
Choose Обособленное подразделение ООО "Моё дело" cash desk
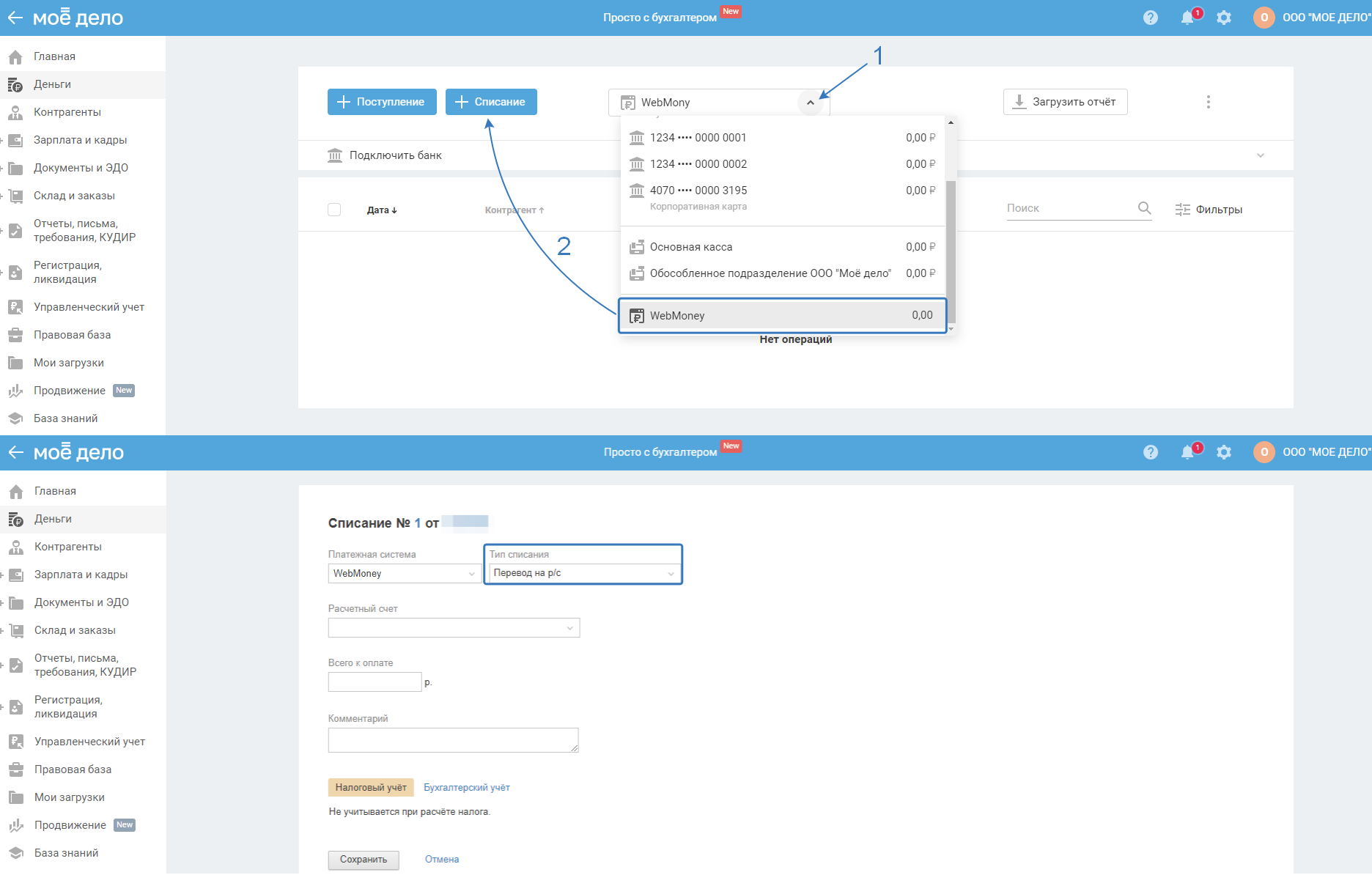tap(783, 273)
